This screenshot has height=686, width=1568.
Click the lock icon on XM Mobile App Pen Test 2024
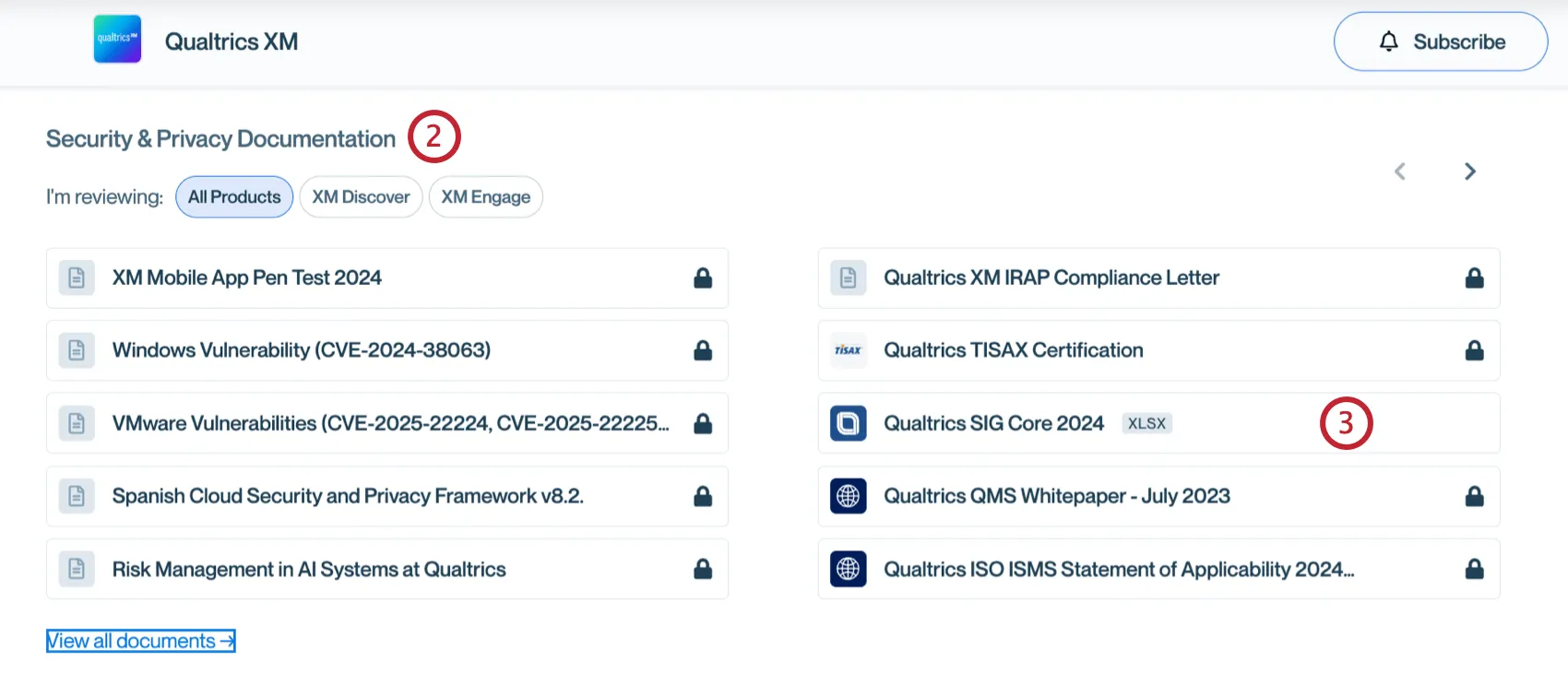pos(703,278)
